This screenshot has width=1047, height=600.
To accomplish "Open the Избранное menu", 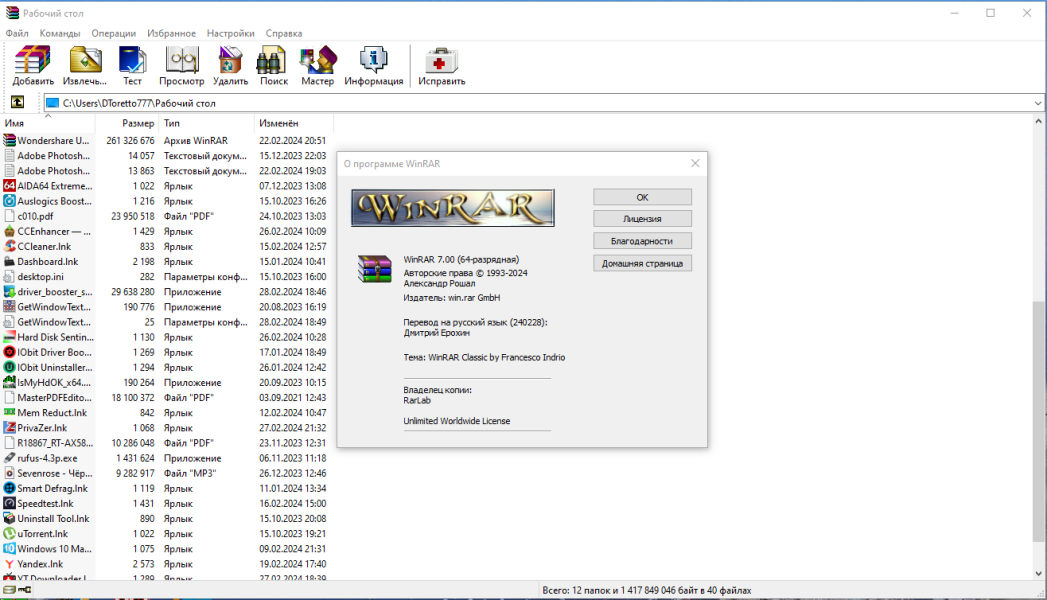I will 172,33.
